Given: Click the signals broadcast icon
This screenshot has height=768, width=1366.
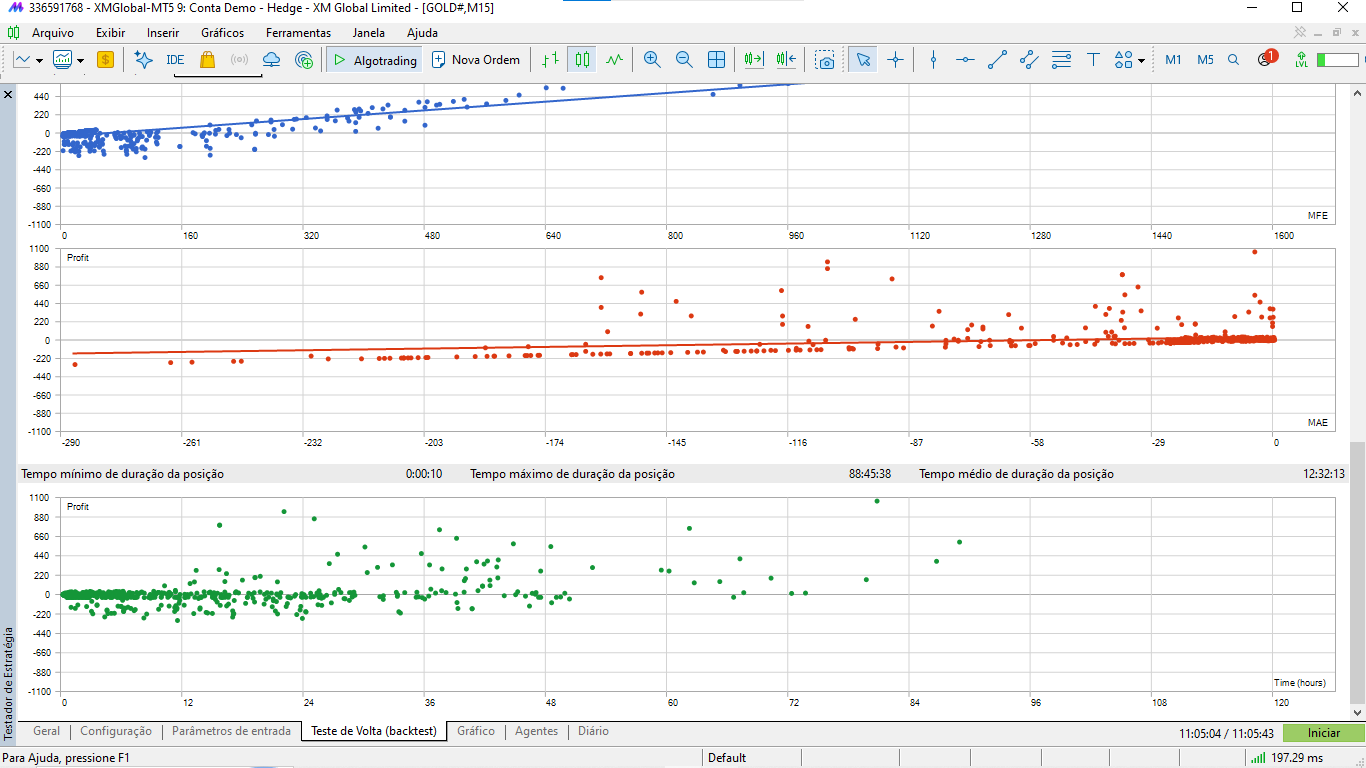Looking at the screenshot, I should pyautogui.click(x=239, y=60).
